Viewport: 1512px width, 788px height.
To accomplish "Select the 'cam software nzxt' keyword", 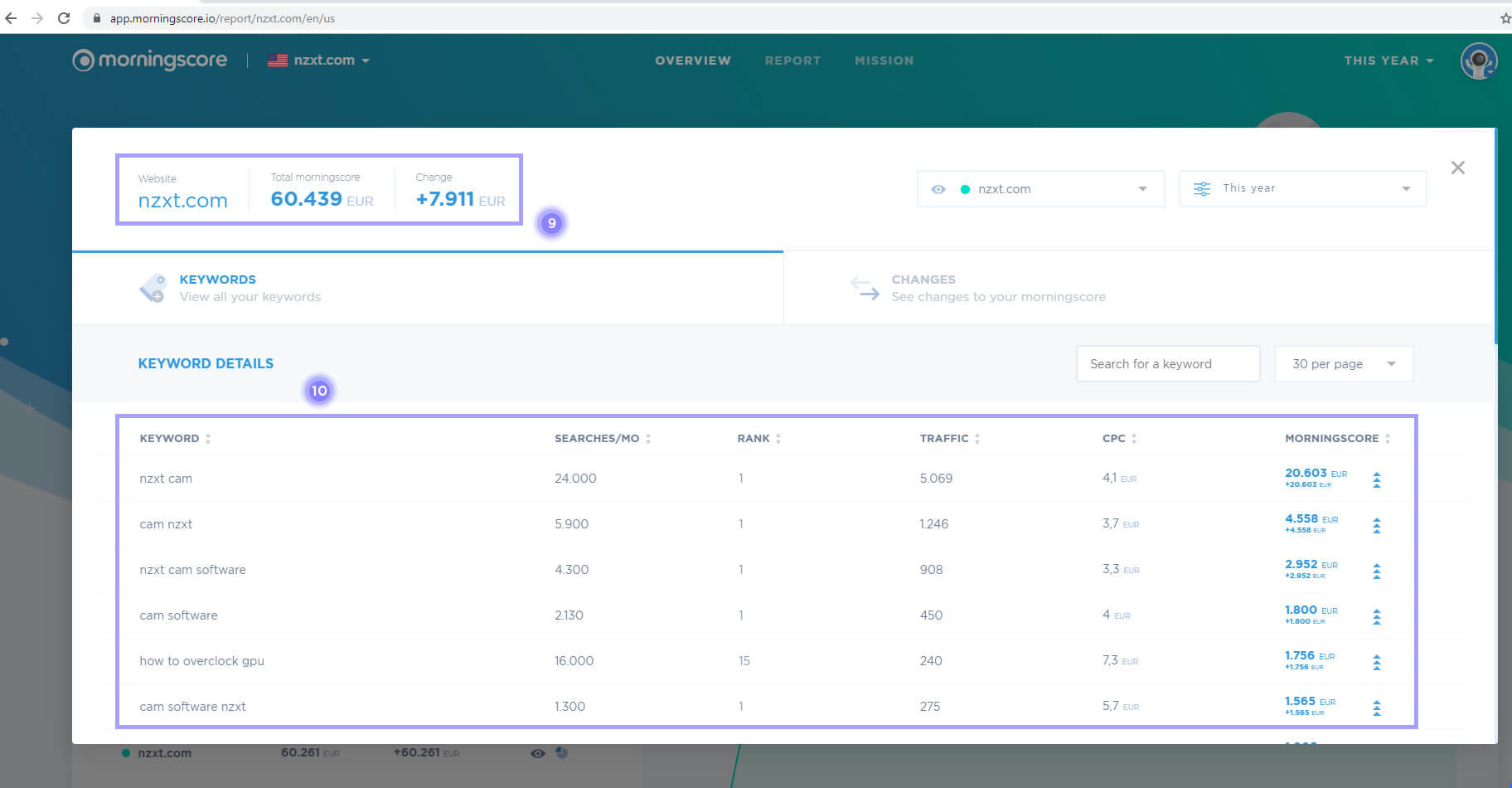I will coord(192,707).
